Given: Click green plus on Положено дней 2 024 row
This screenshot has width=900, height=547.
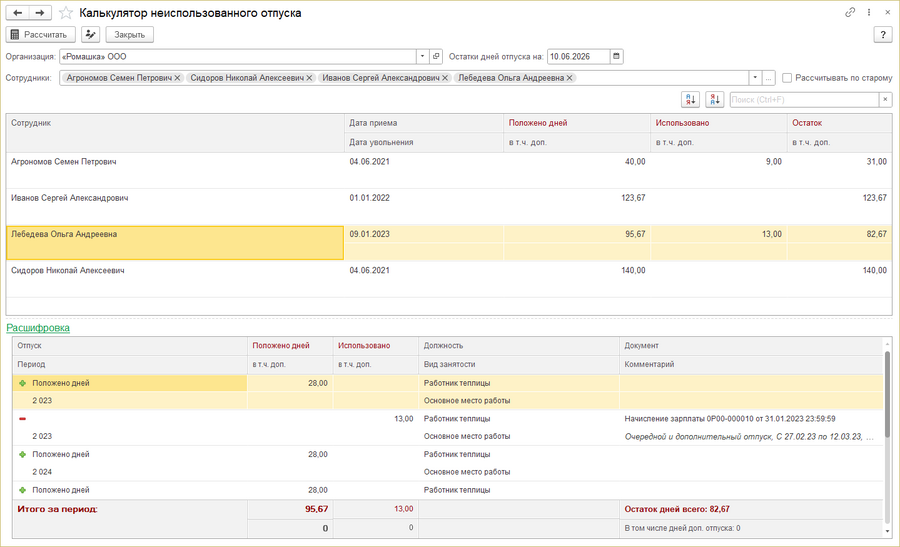Looking at the screenshot, I should [22, 454].
